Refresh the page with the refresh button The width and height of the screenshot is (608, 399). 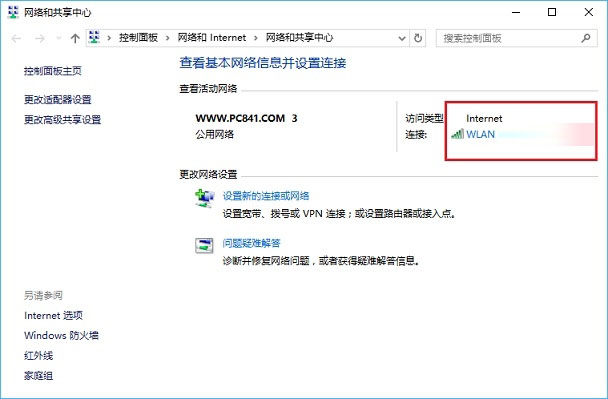coord(418,38)
